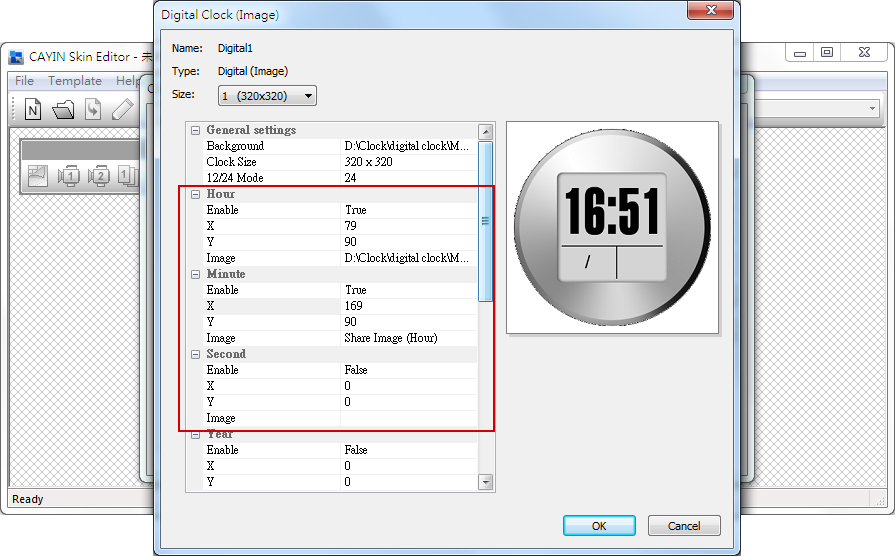Collapse the Second property group
This screenshot has height=556, width=895.
click(195, 354)
